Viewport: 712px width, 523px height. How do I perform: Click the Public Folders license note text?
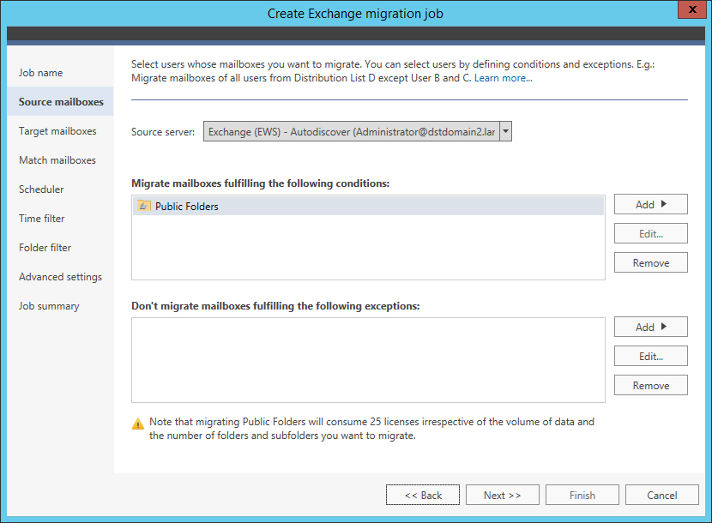click(372, 429)
